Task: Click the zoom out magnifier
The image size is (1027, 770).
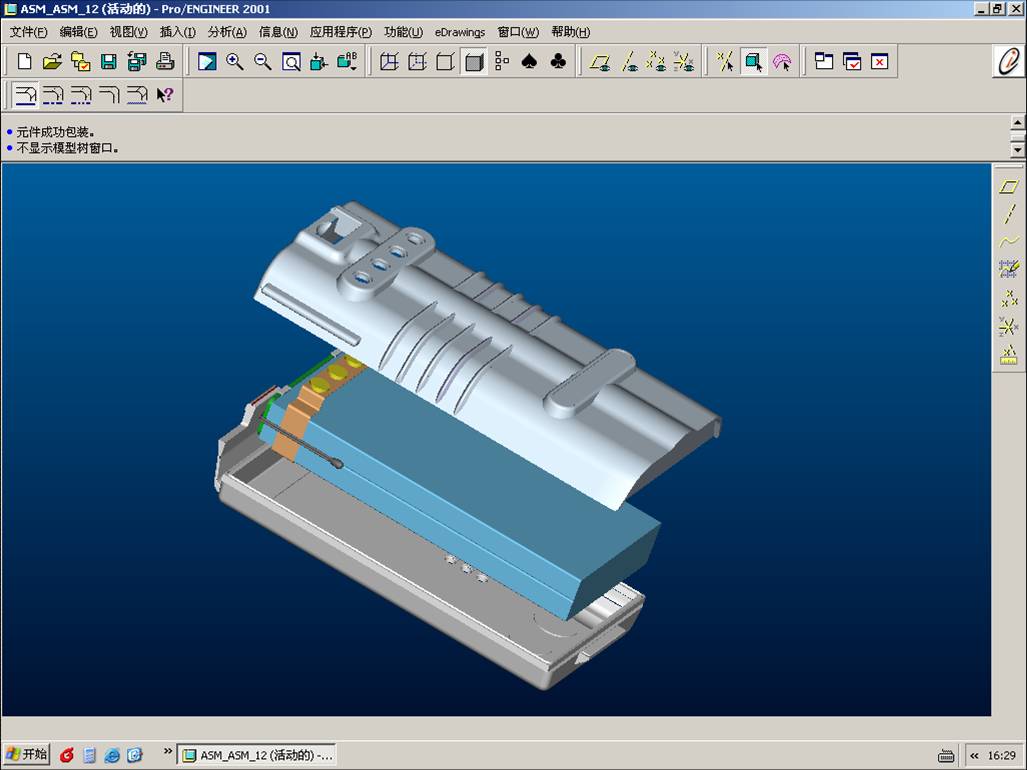Action: [x=263, y=62]
